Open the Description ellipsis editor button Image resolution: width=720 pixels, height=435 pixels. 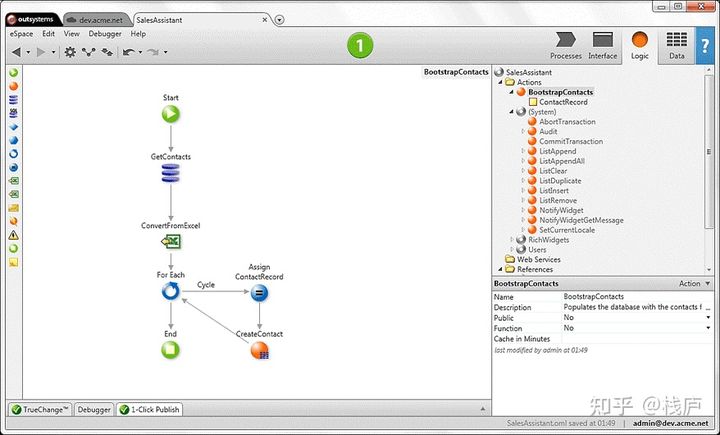(708, 307)
